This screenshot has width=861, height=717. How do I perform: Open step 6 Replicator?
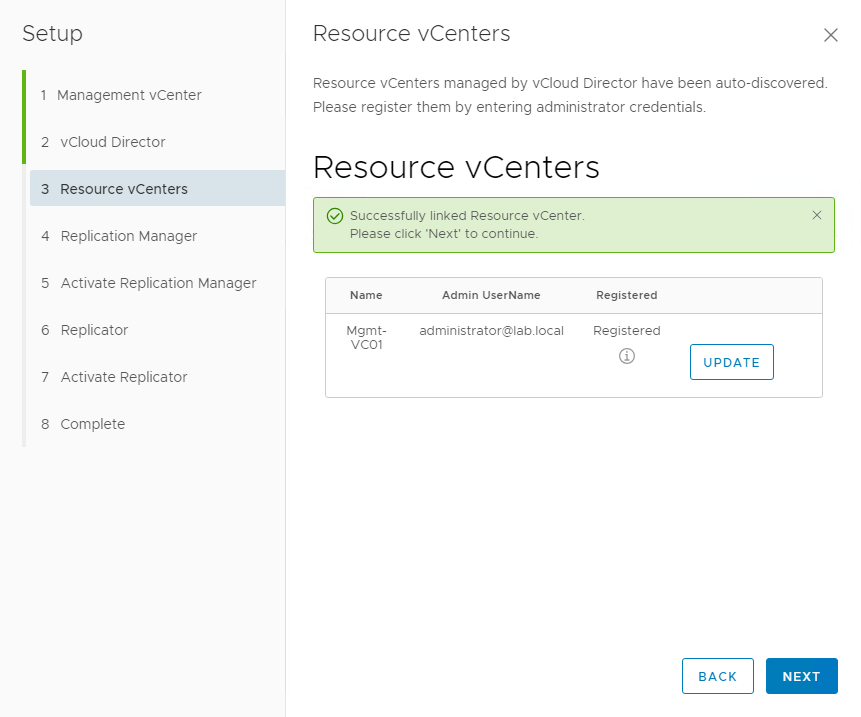(94, 330)
